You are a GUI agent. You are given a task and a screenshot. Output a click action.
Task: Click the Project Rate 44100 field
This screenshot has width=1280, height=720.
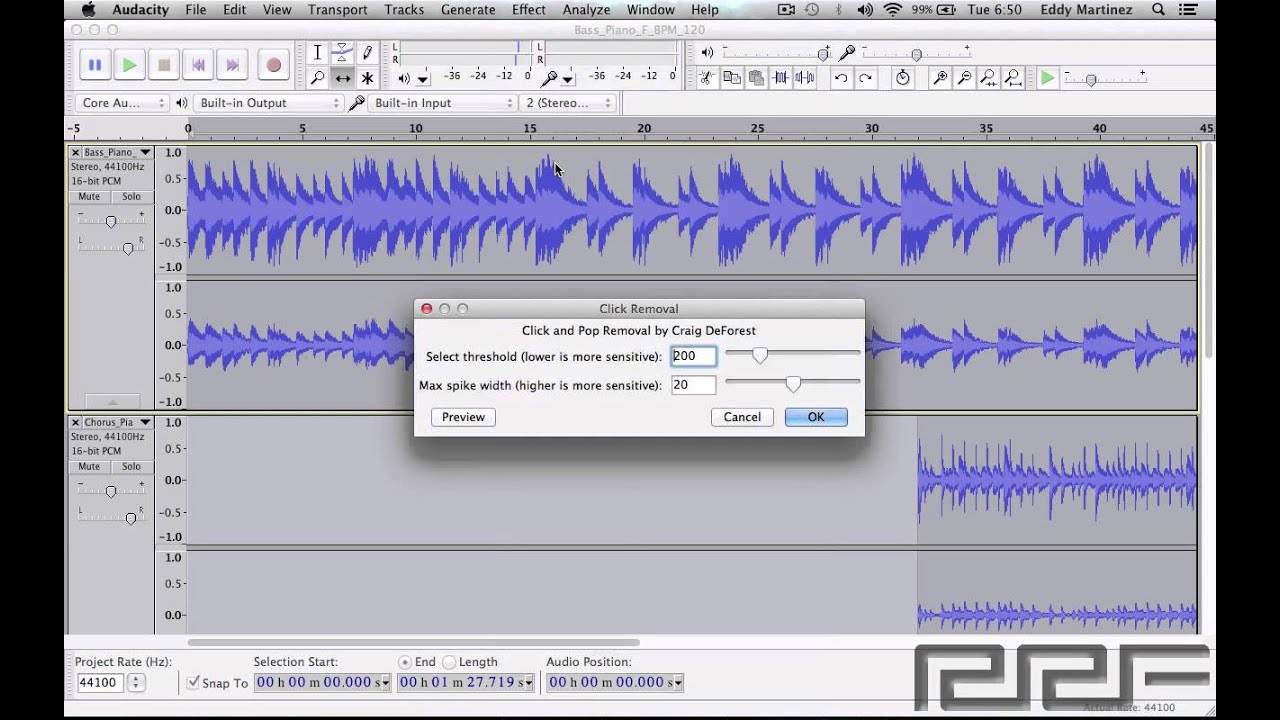[100, 683]
